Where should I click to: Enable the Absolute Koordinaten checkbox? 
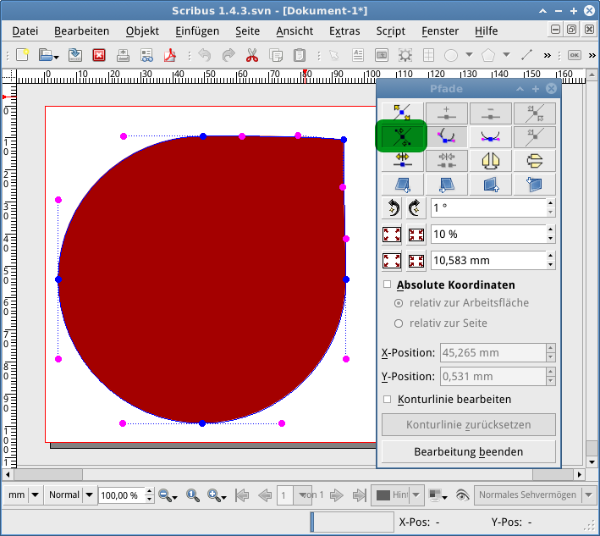[x=388, y=285]
